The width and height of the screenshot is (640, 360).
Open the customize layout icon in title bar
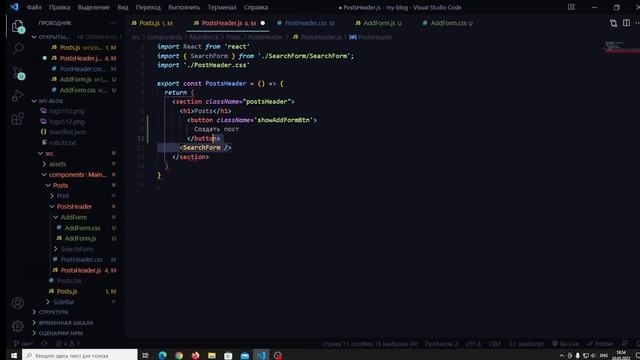(571, 7)
